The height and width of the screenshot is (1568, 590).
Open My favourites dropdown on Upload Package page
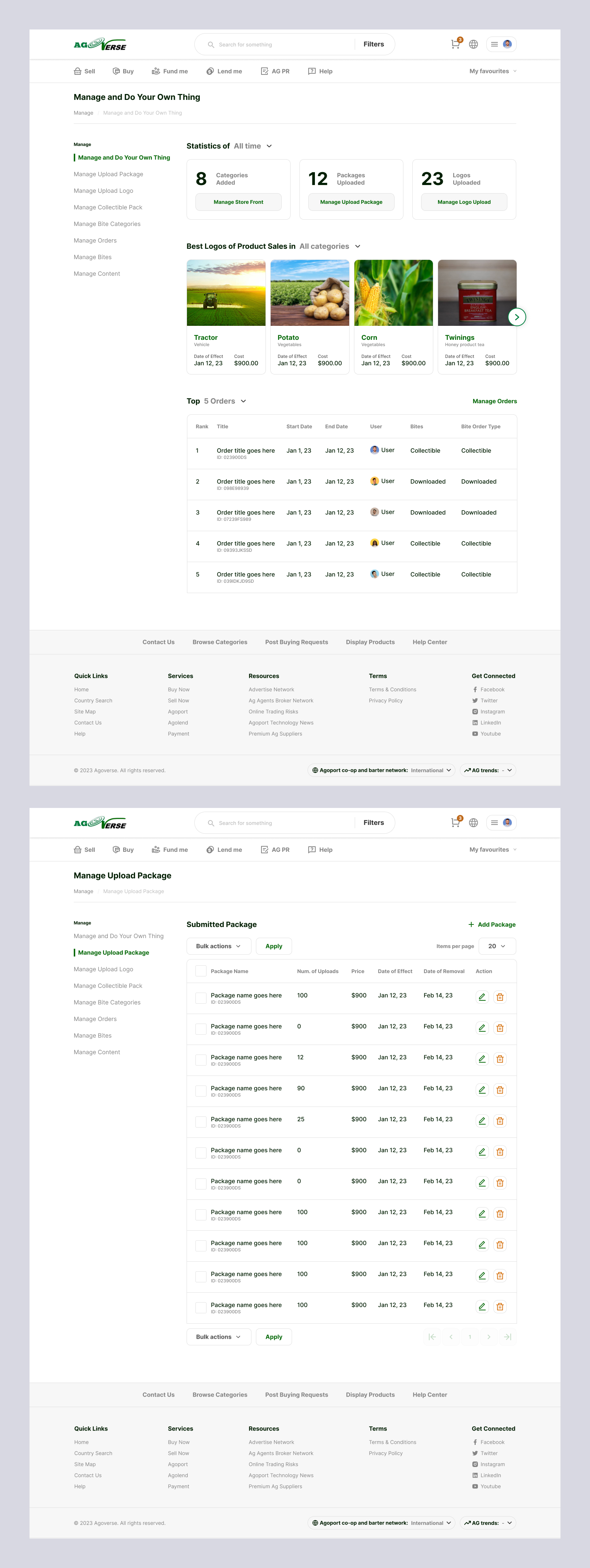pyautogui.click(x=493, y=850)
